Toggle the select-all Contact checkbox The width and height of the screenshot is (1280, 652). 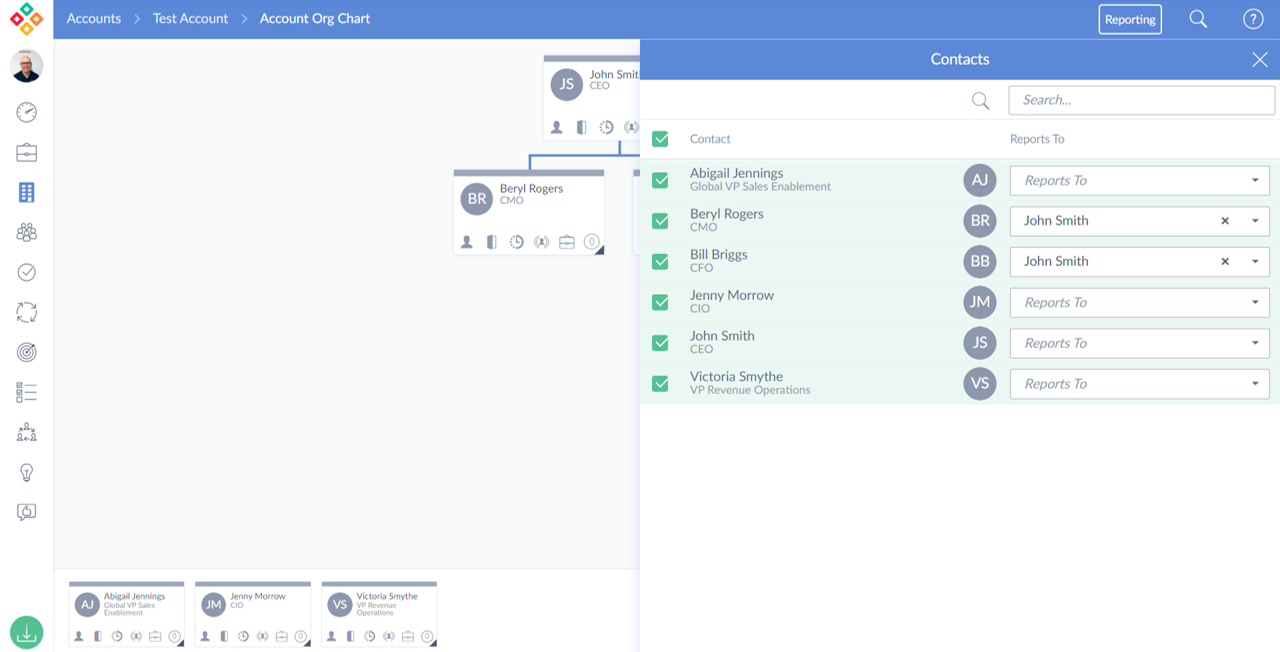click(660, 139)
